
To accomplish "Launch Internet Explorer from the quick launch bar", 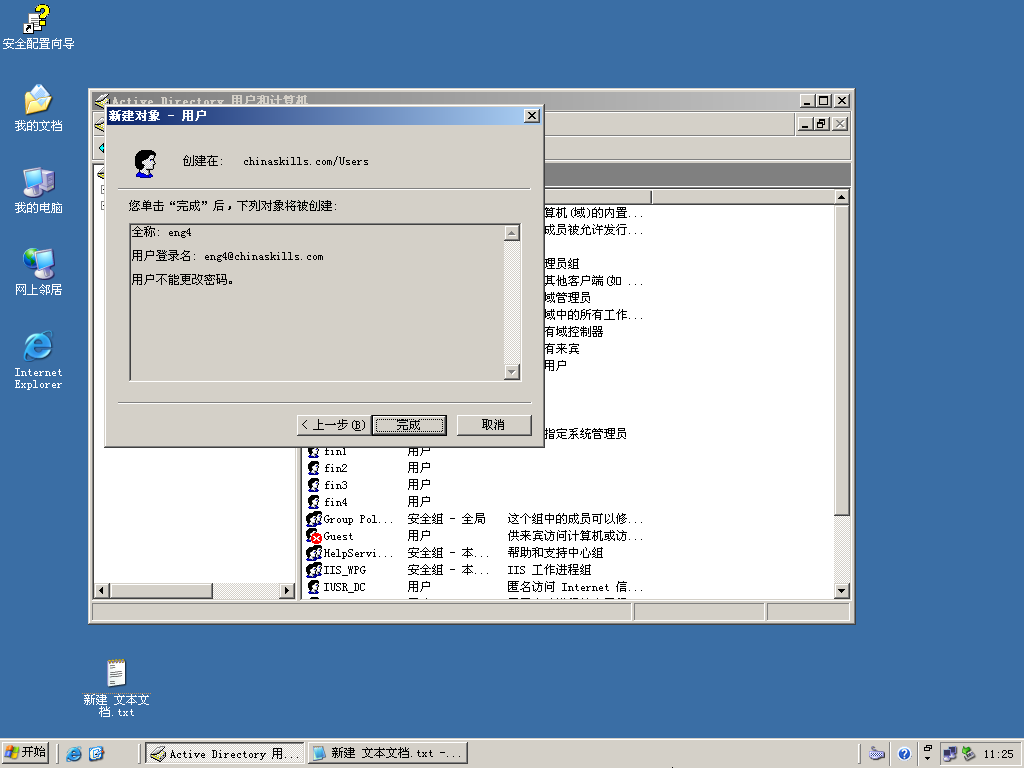I will [74, 754].
